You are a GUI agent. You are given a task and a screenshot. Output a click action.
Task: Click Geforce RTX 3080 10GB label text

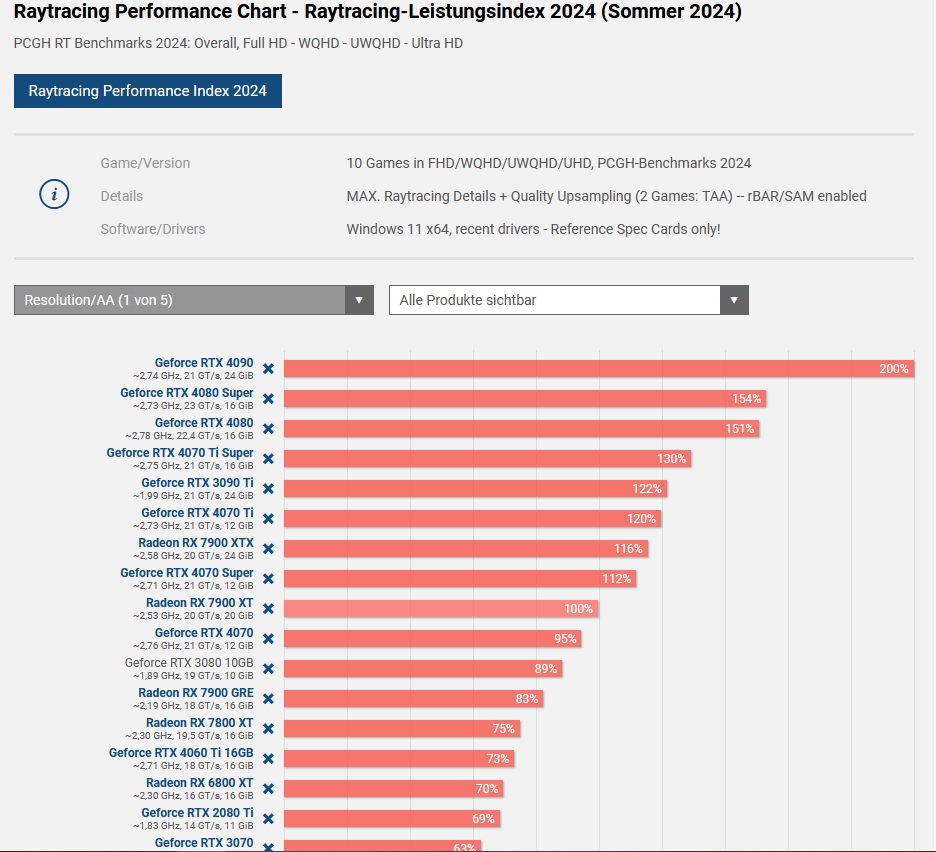(x=189, y=663)
